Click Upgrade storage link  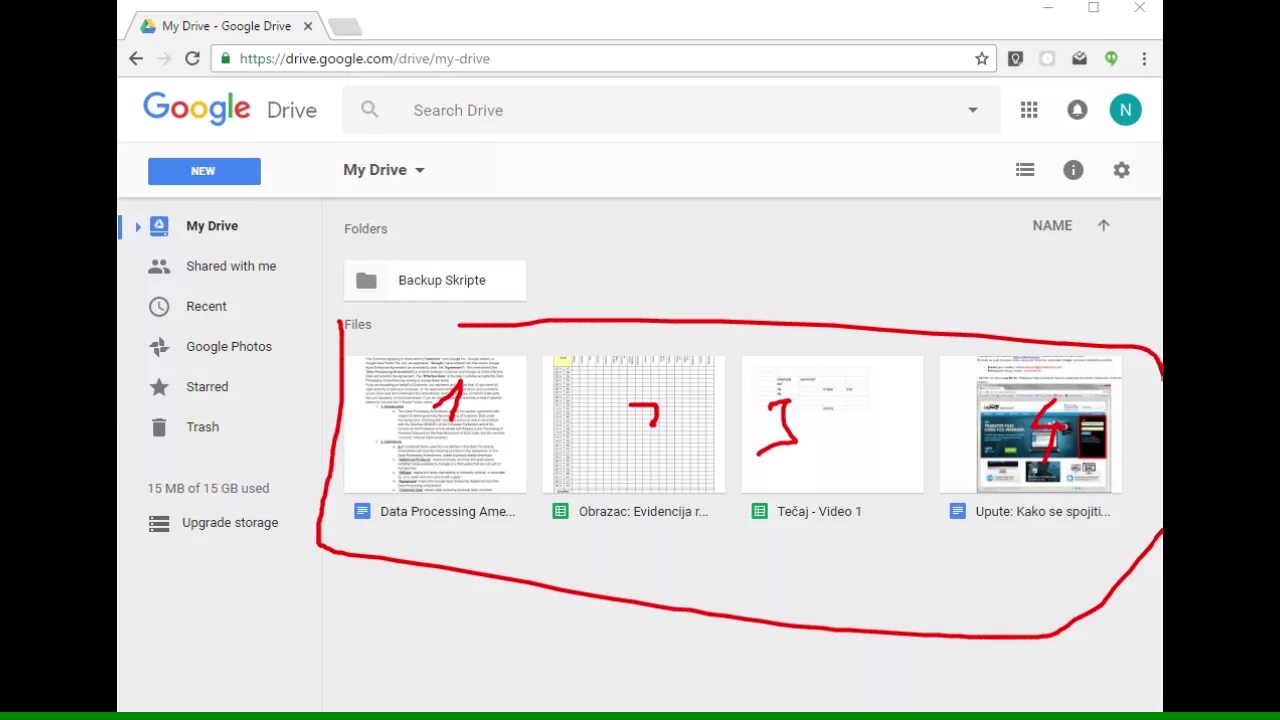point(230,522)
